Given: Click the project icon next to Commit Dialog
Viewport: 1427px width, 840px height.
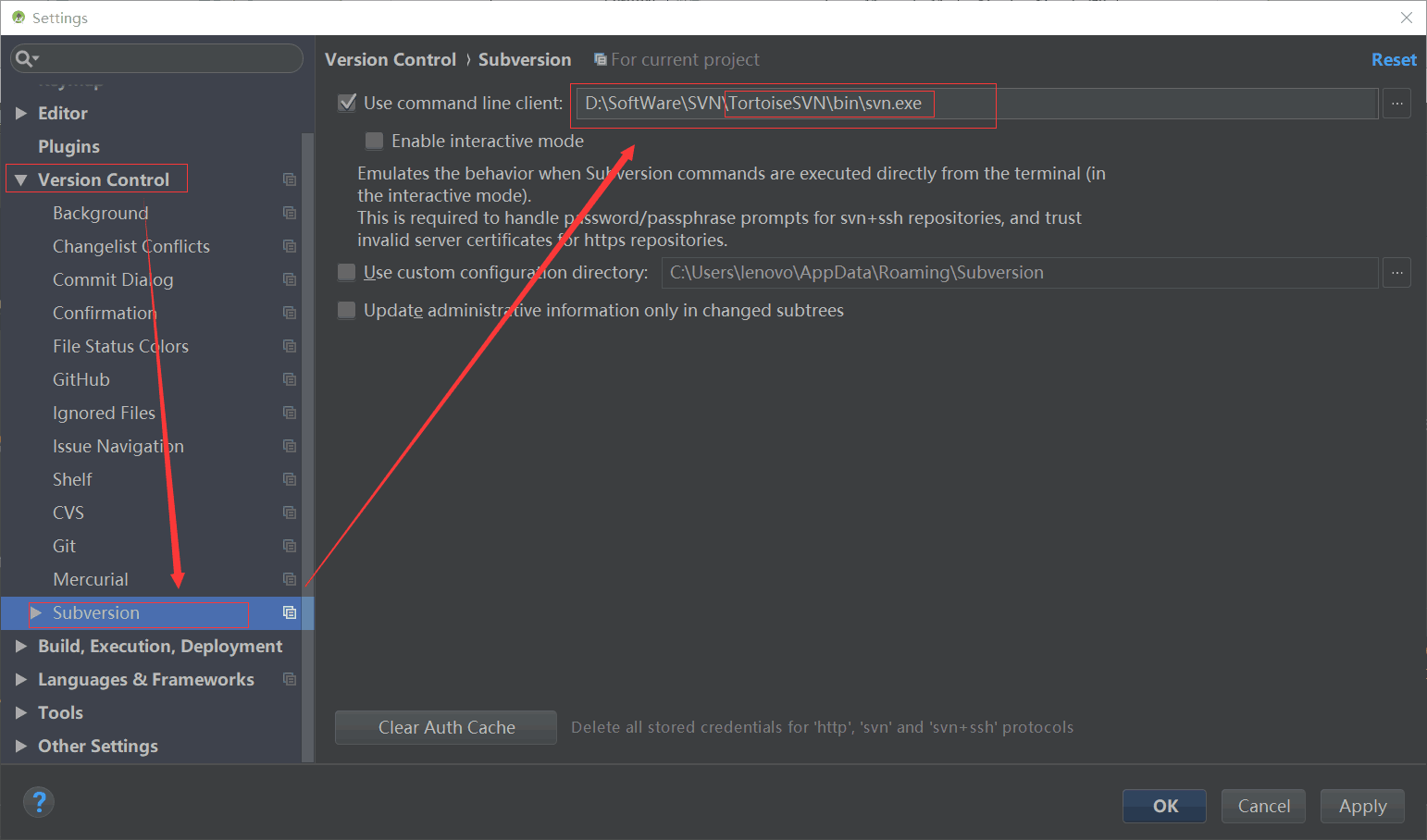Looking at the screenshot, I should pyautogui.click(x=290, y=279).
